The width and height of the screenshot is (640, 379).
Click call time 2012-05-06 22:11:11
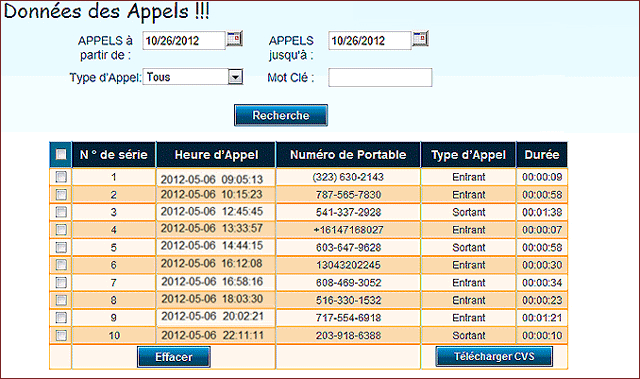pos(212,335)
